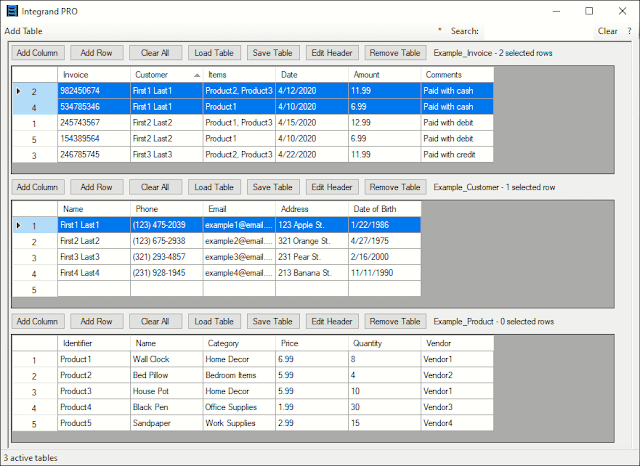Click invoice cell 245743567
Viewport: 640px width, 466px height.
(94, 122)
